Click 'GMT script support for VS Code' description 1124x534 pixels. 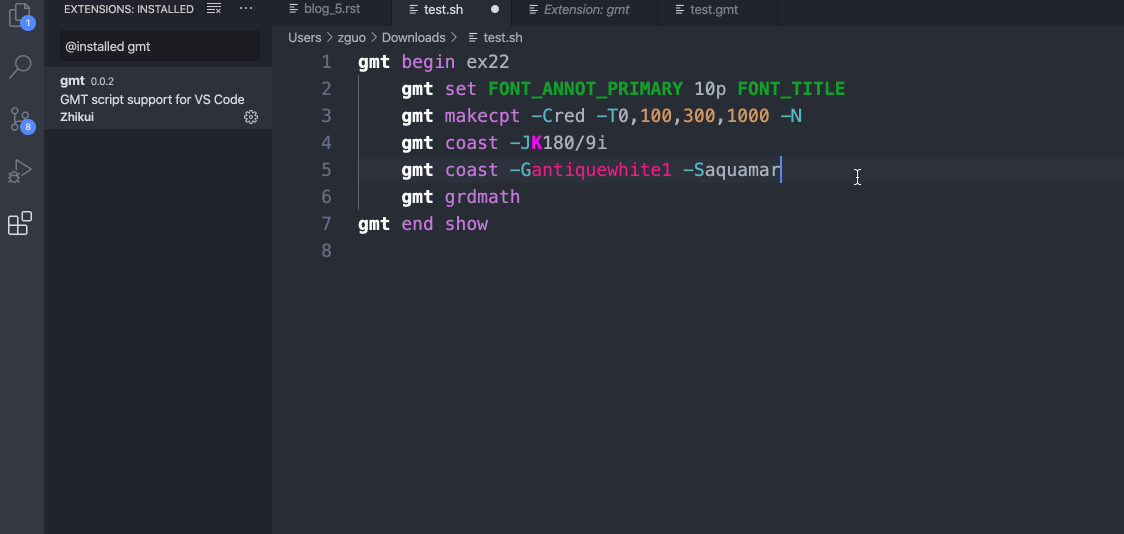click(152, 100)
